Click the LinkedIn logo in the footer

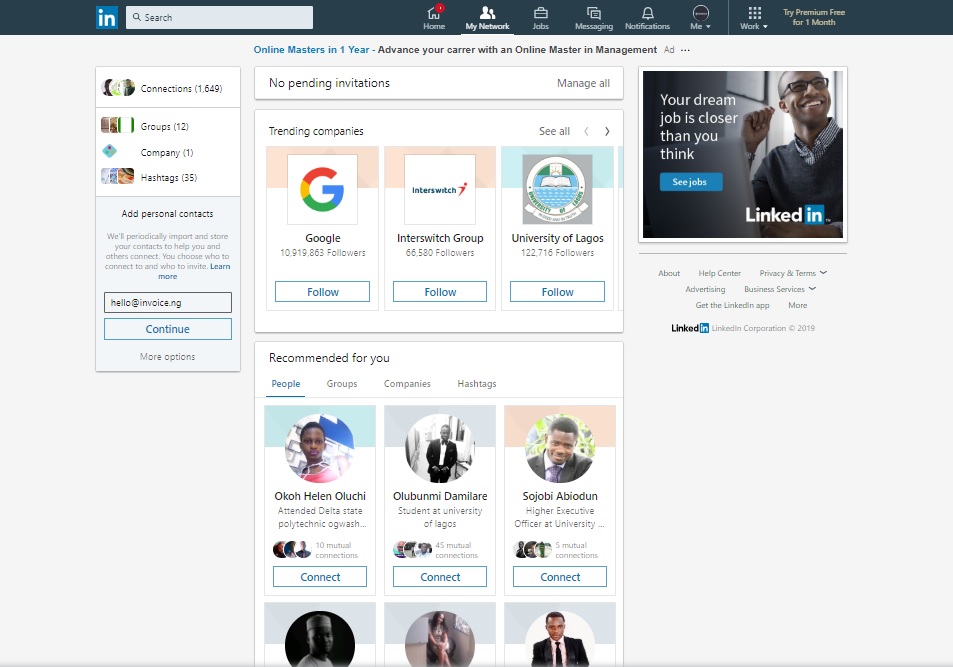[690, 328]
